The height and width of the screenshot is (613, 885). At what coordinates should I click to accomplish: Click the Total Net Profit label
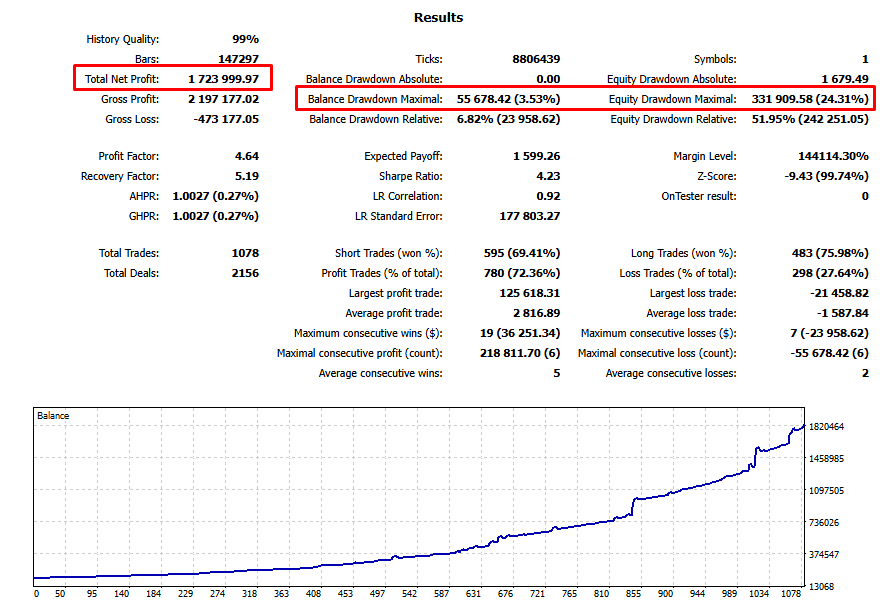click(122, 79)
